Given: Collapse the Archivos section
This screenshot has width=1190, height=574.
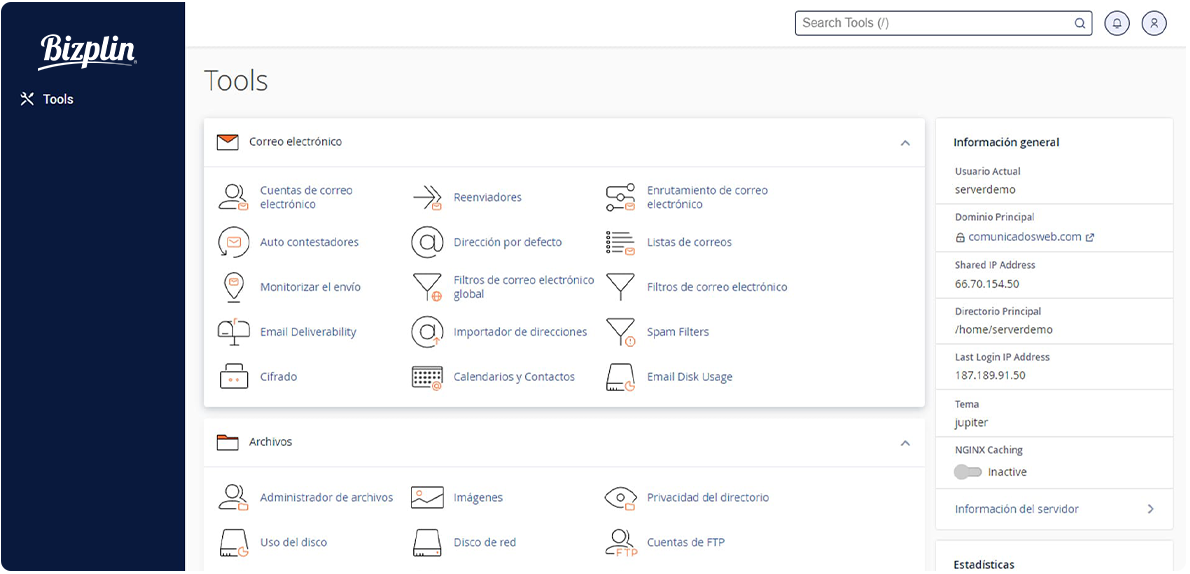Looking at the screenshot, I should [x=905, y=443].
